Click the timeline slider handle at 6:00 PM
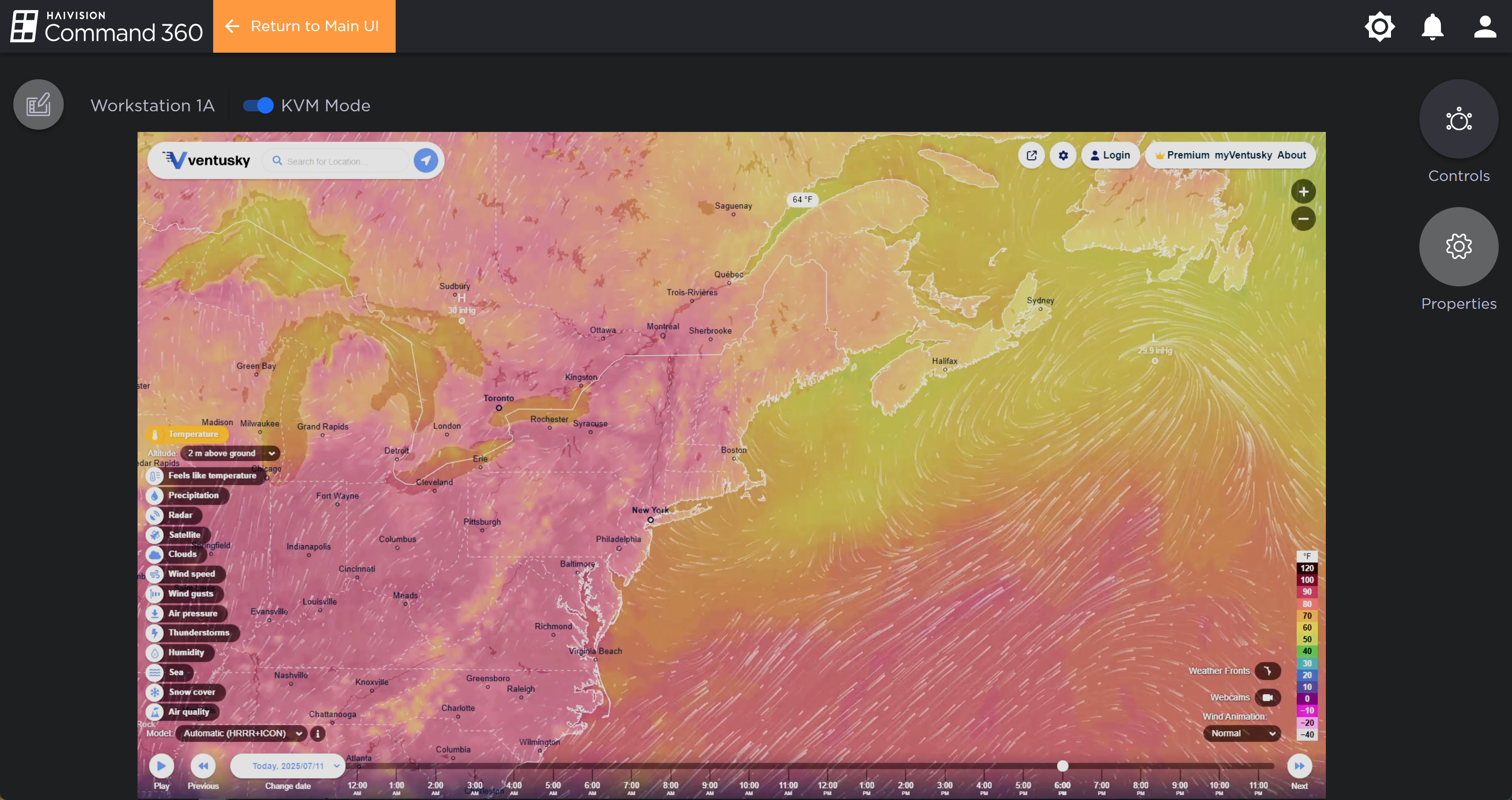1512x800 pixels. [1062, 766]
